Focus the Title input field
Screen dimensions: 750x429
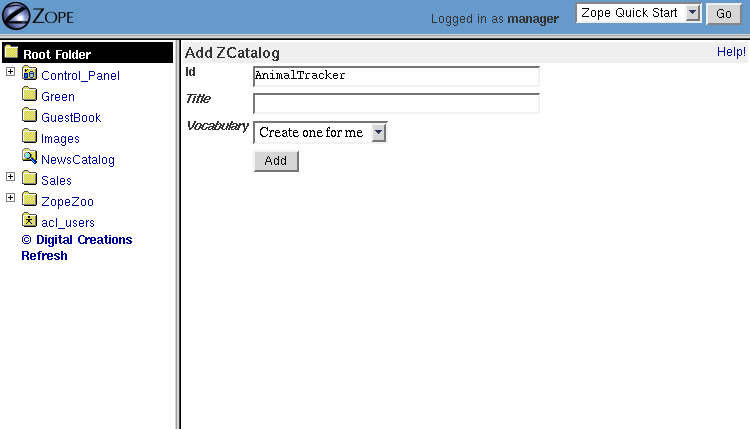tap(396, 103)
